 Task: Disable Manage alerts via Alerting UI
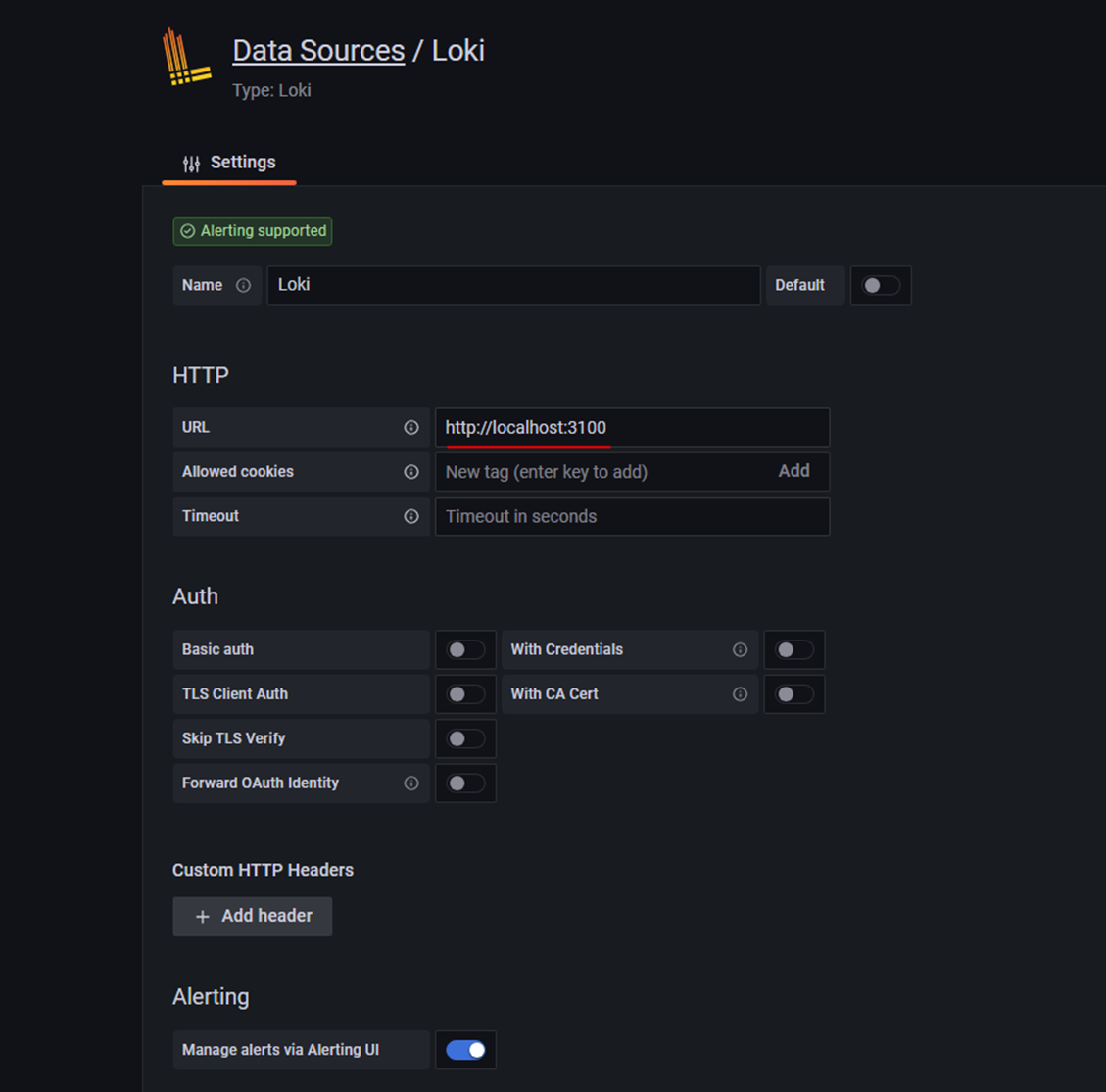[x=465, y=1050]
